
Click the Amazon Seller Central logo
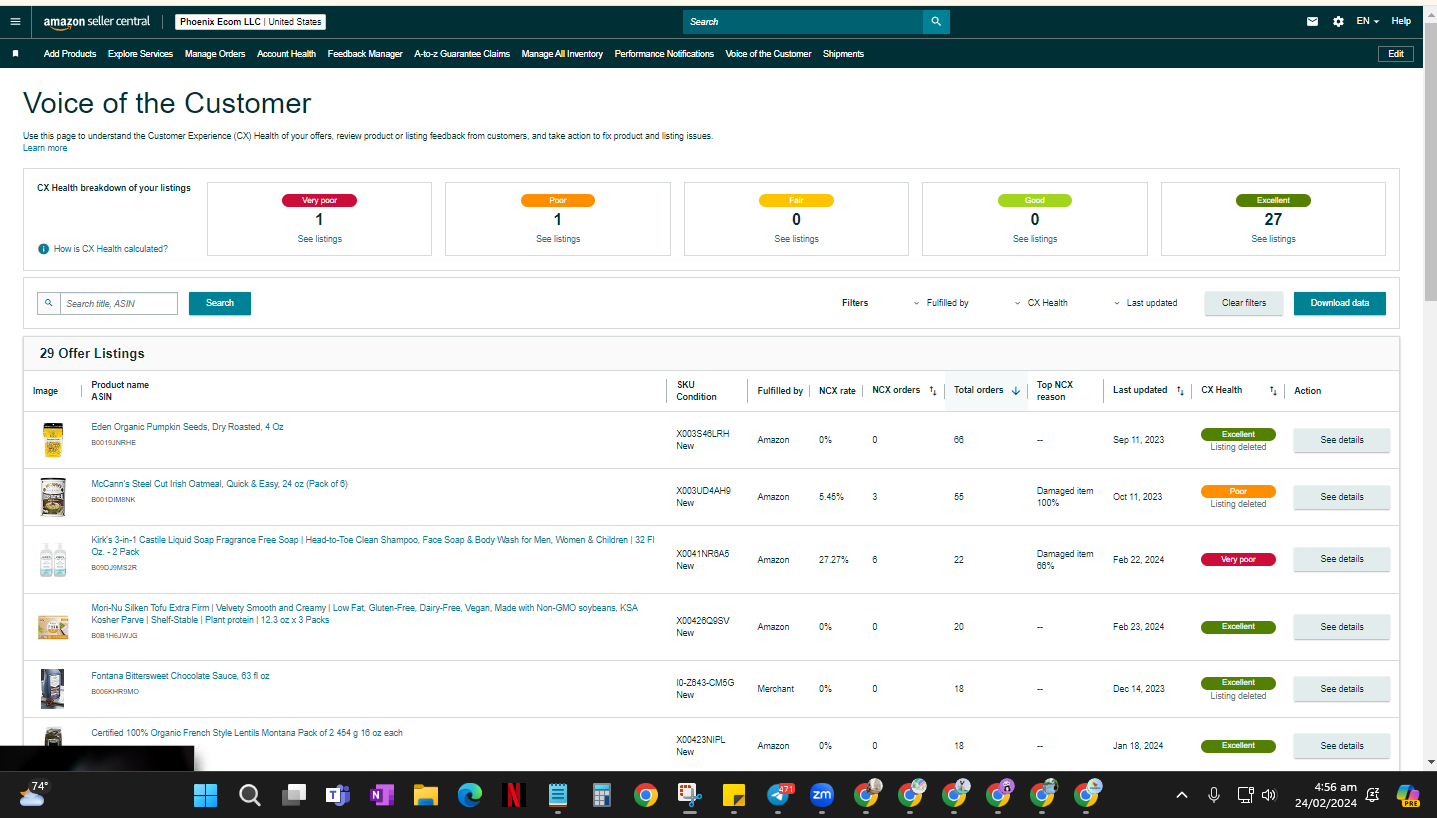tap(97, 22)
